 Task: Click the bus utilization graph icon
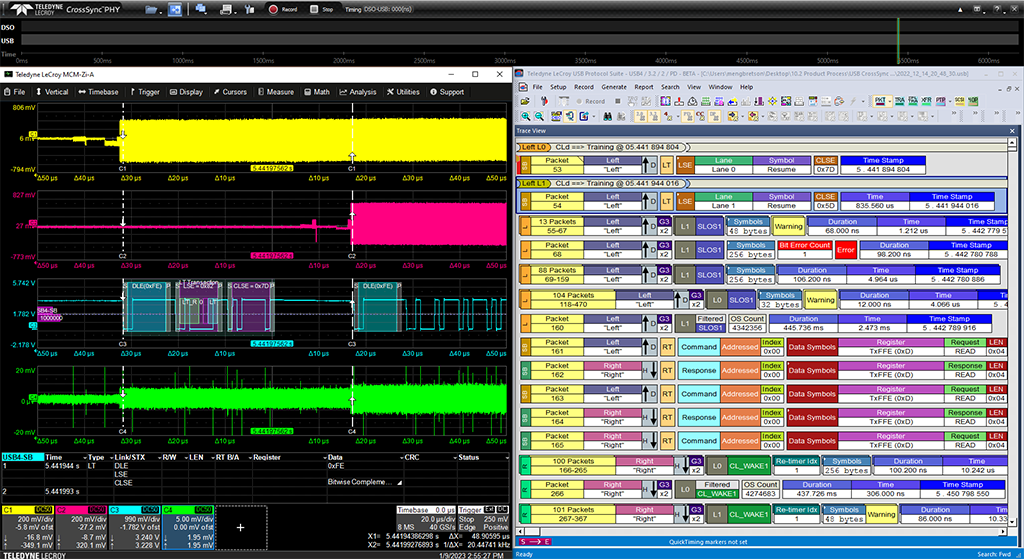pyautogui.click(x=746, y=101)
